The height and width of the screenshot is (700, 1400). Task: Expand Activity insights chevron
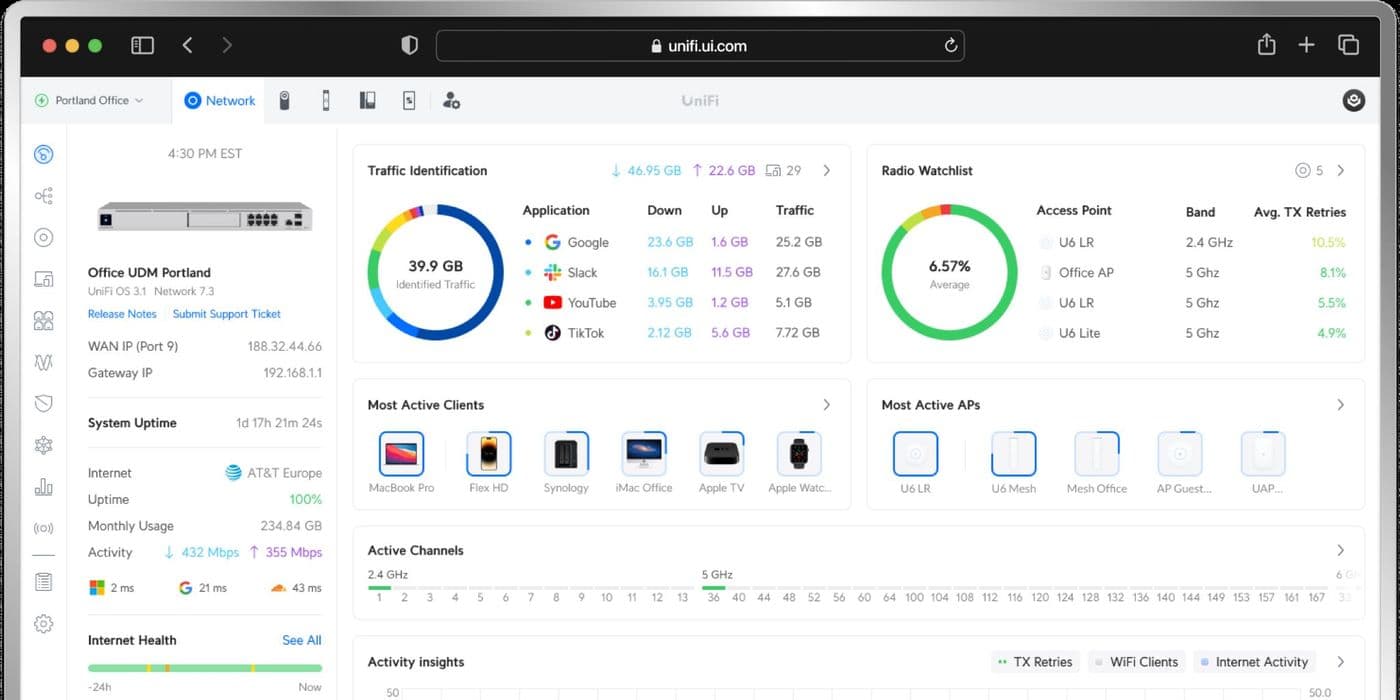(x=1340, y=662)
